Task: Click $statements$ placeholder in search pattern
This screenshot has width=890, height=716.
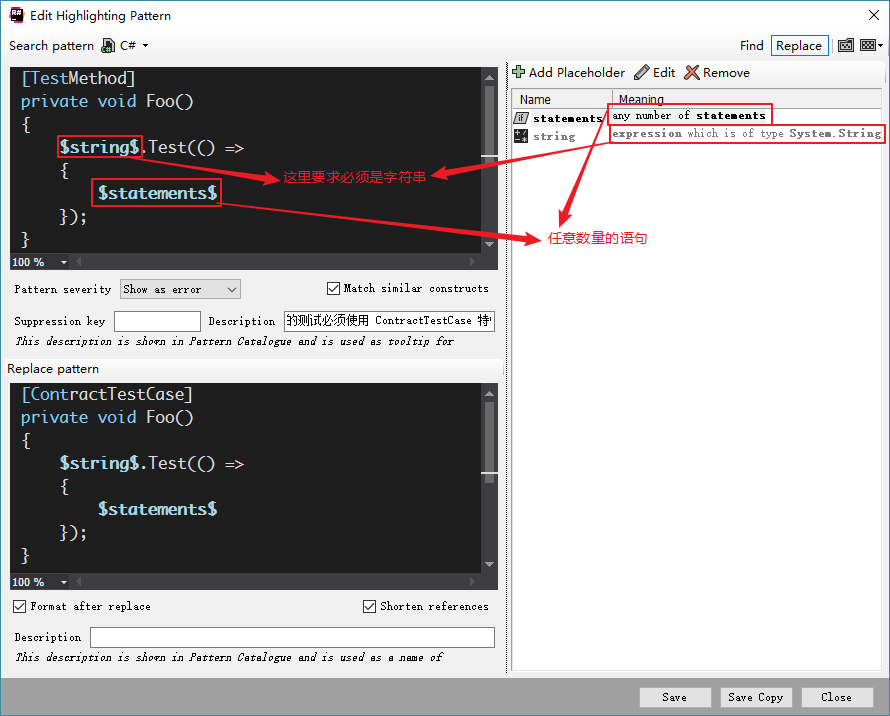Action: pos(157,193)
